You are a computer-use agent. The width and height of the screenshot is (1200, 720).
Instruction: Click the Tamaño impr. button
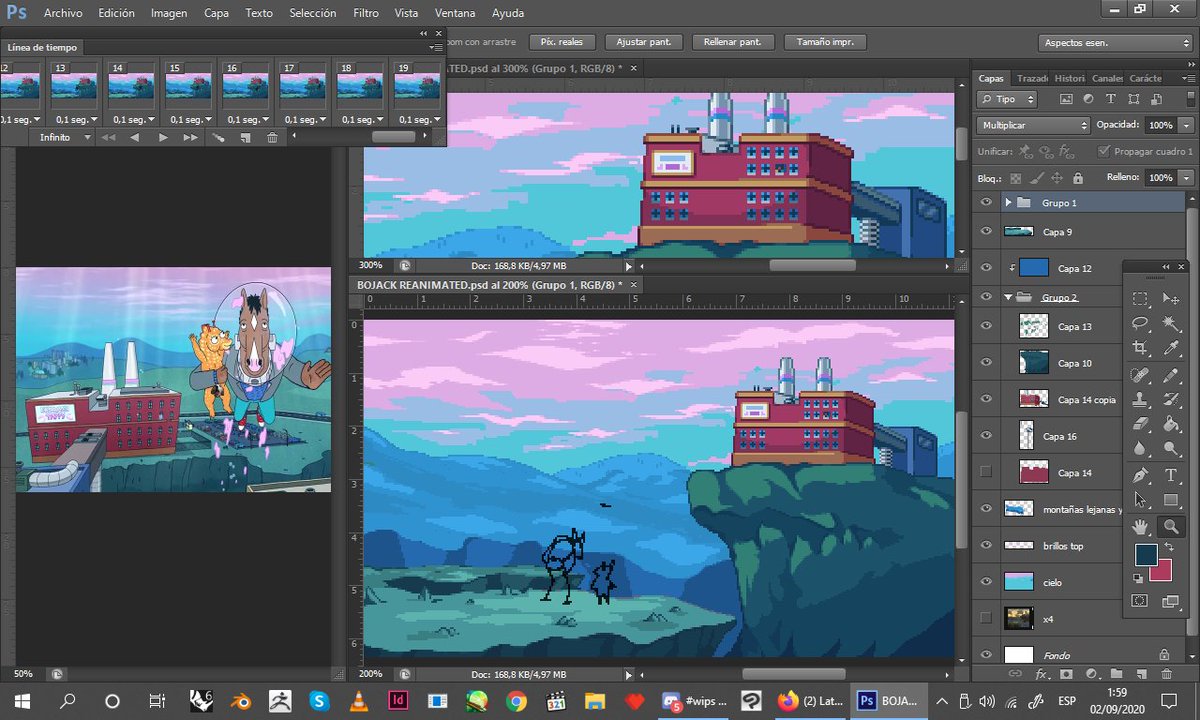824,42
